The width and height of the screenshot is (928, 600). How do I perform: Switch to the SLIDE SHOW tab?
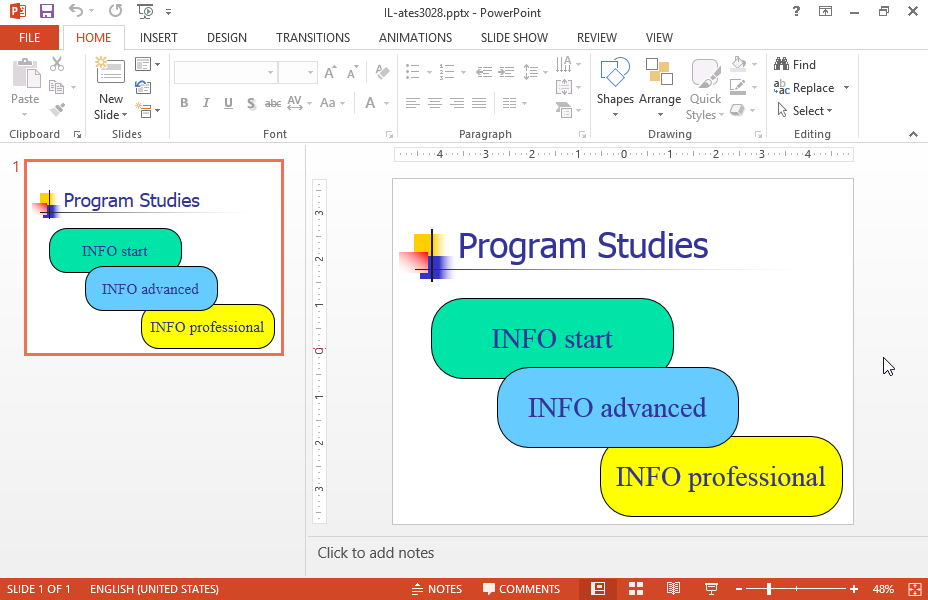click(x=514, y=38)
